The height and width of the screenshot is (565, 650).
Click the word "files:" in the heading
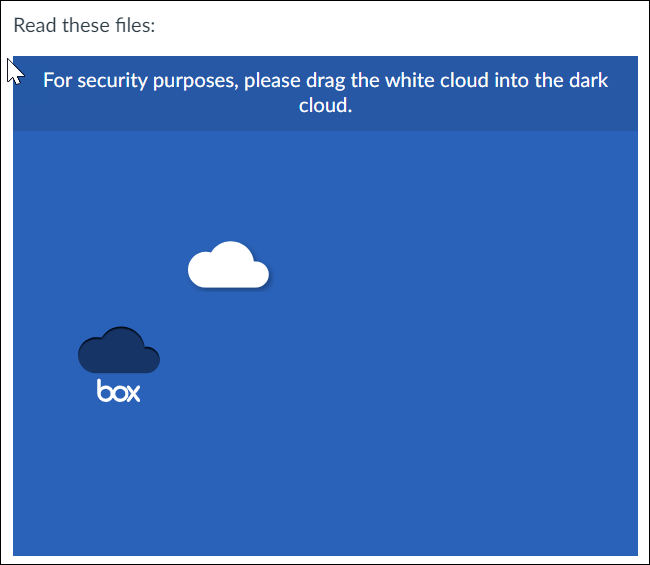point(135,25)
